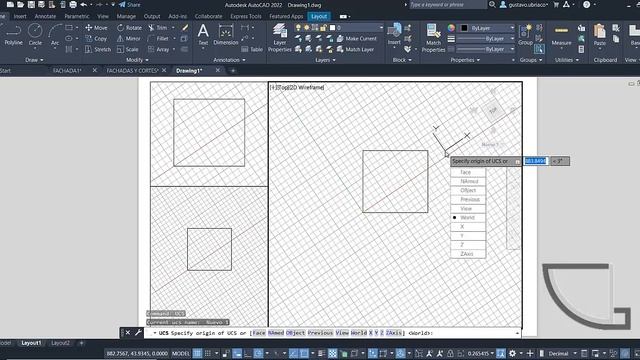Open the Annotate ribbon tab
This screenshot has height=360, width=640.
45,16
